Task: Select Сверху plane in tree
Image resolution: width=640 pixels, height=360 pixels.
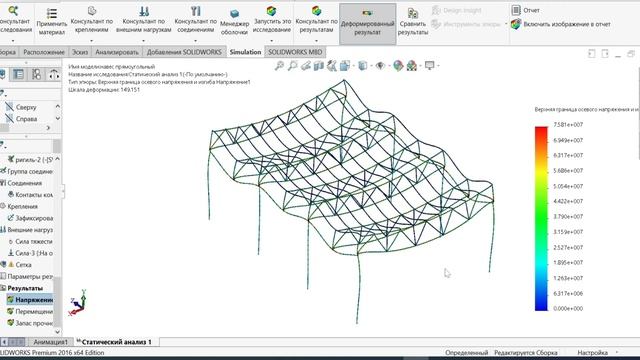Action: [x=21, y=107]
